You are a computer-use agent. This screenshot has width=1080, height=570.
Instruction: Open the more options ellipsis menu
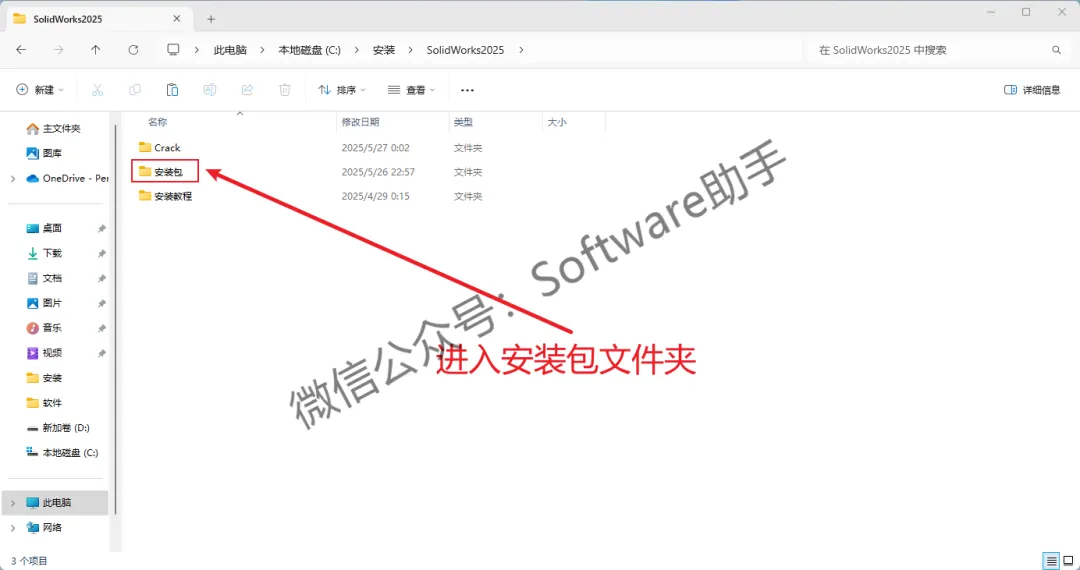(x=468, y=89)
